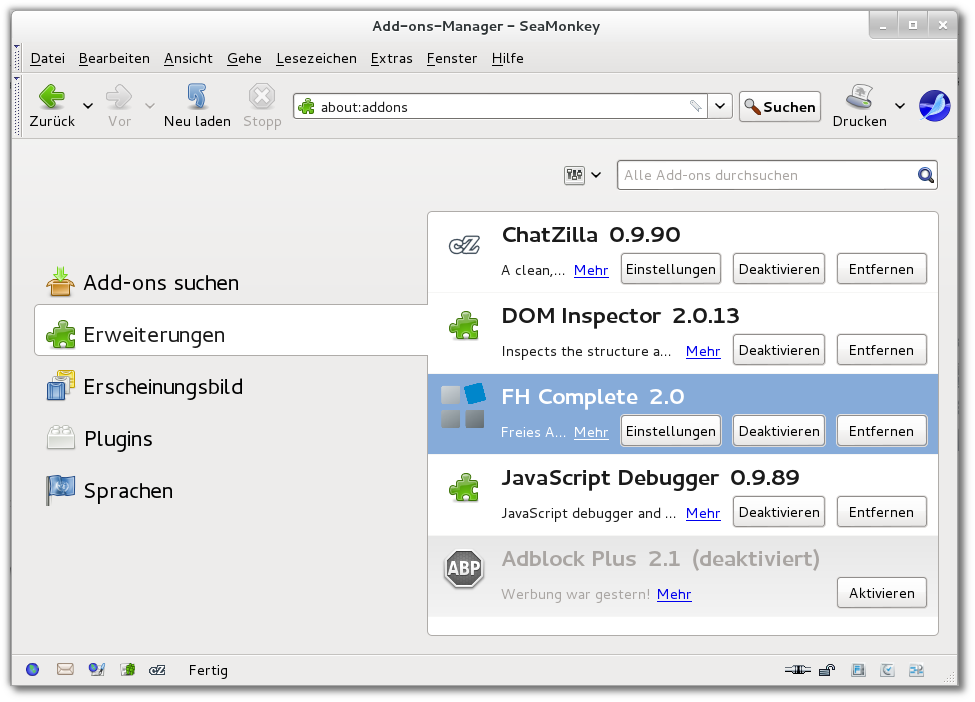The height and width of the screenshot is (702, 975).
Task: Expand the address bar URL dropdown
Action: pyautogui.click(x=722, y=106)
